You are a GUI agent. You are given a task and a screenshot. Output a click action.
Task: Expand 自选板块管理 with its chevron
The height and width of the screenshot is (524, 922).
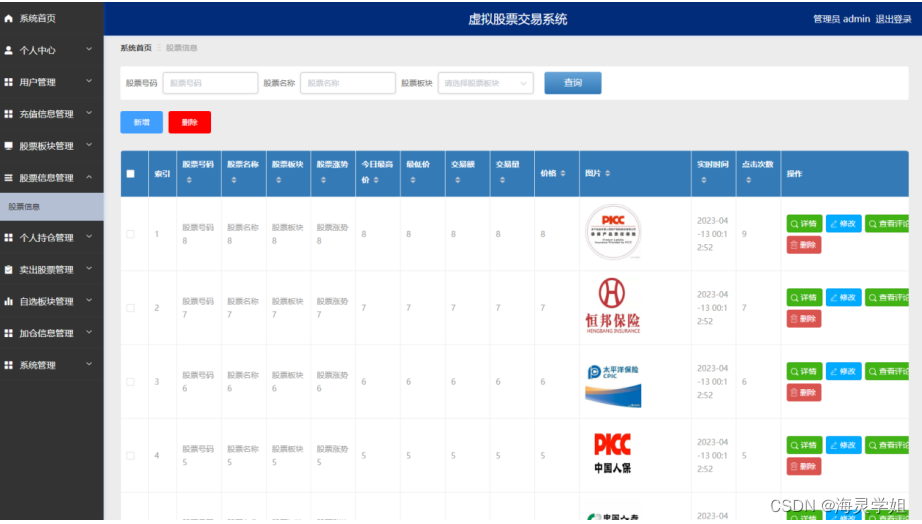89,301
